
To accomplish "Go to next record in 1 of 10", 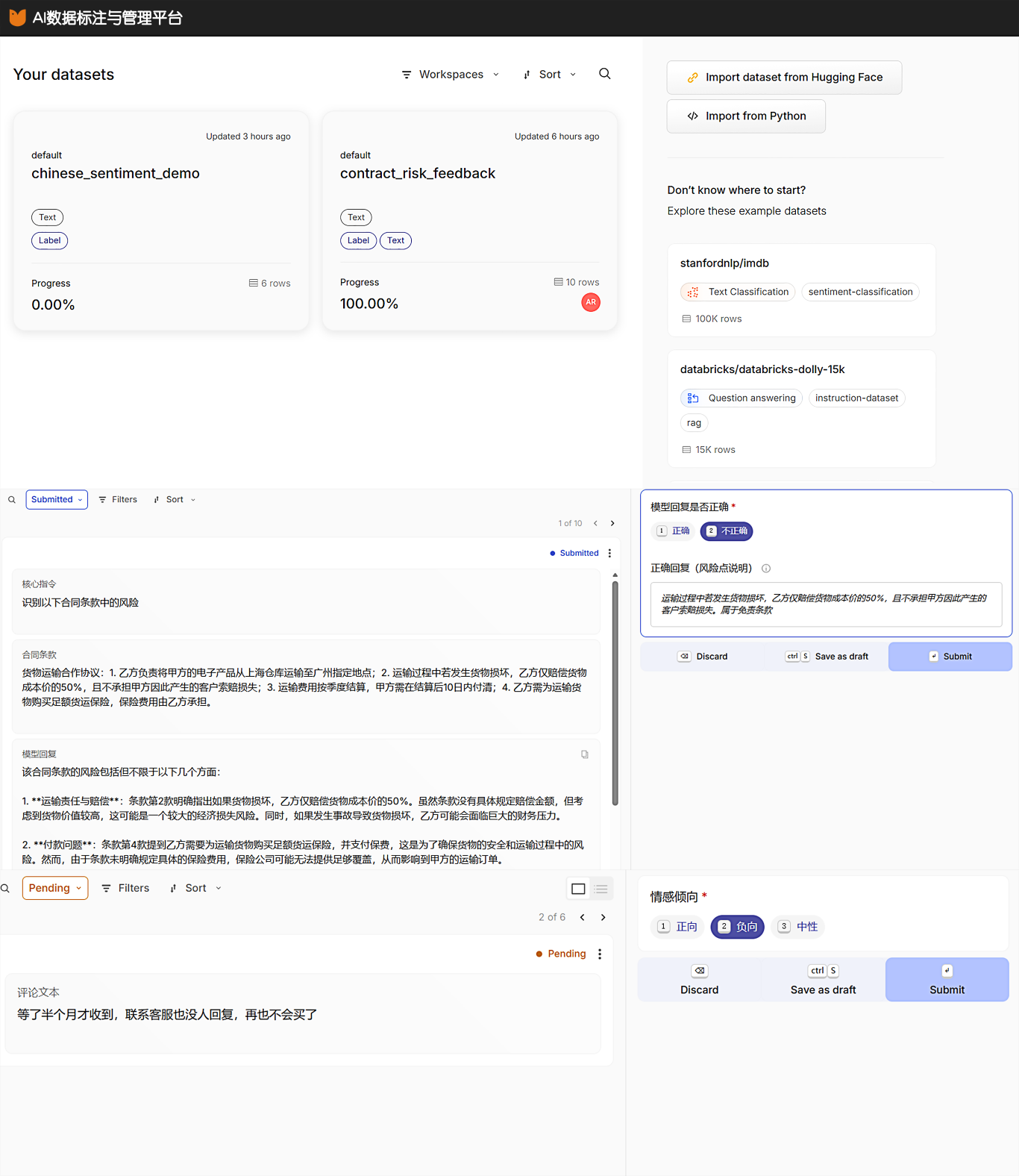I will [x=612, y=523].
